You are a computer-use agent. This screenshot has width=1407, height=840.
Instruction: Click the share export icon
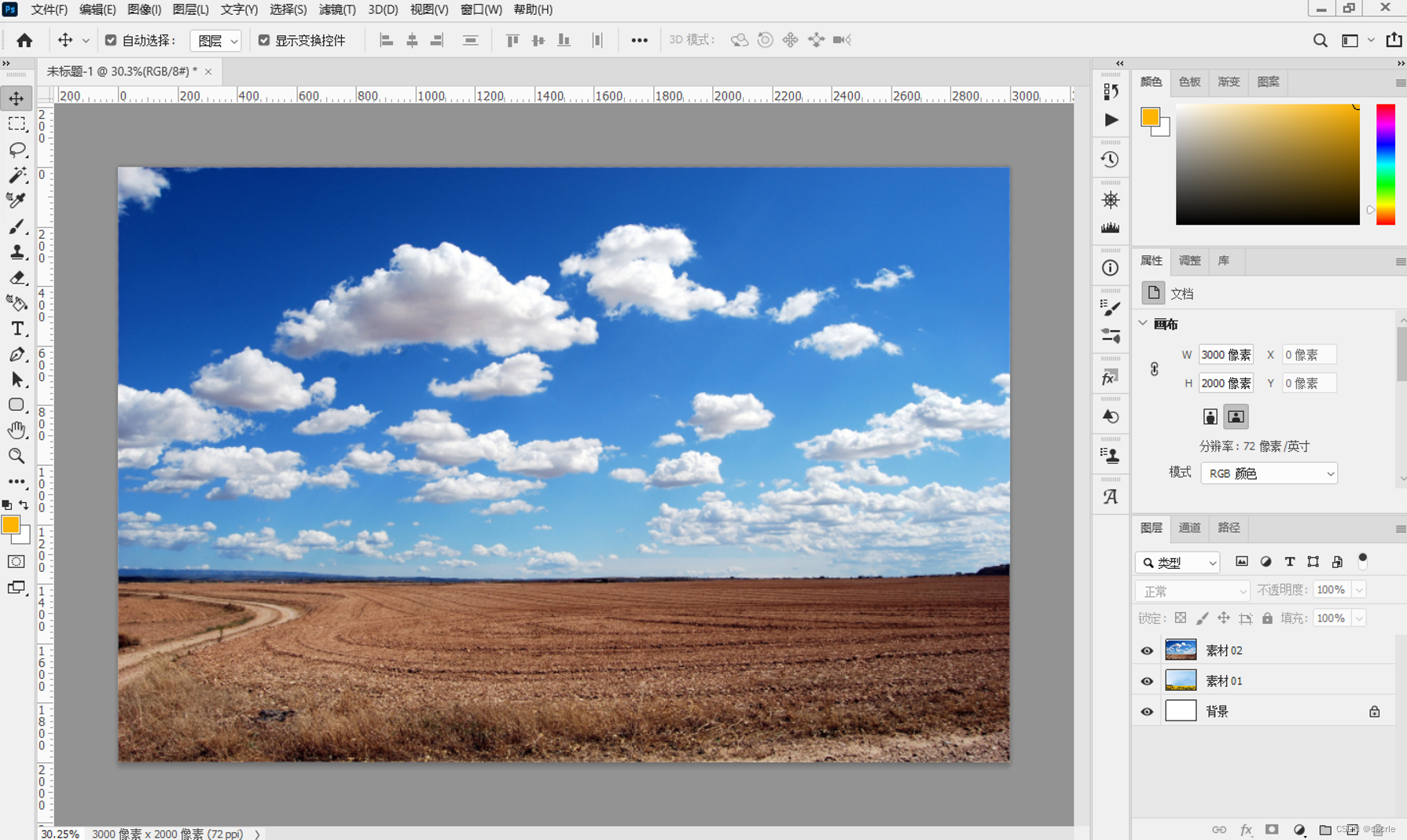pos(1394,39)
